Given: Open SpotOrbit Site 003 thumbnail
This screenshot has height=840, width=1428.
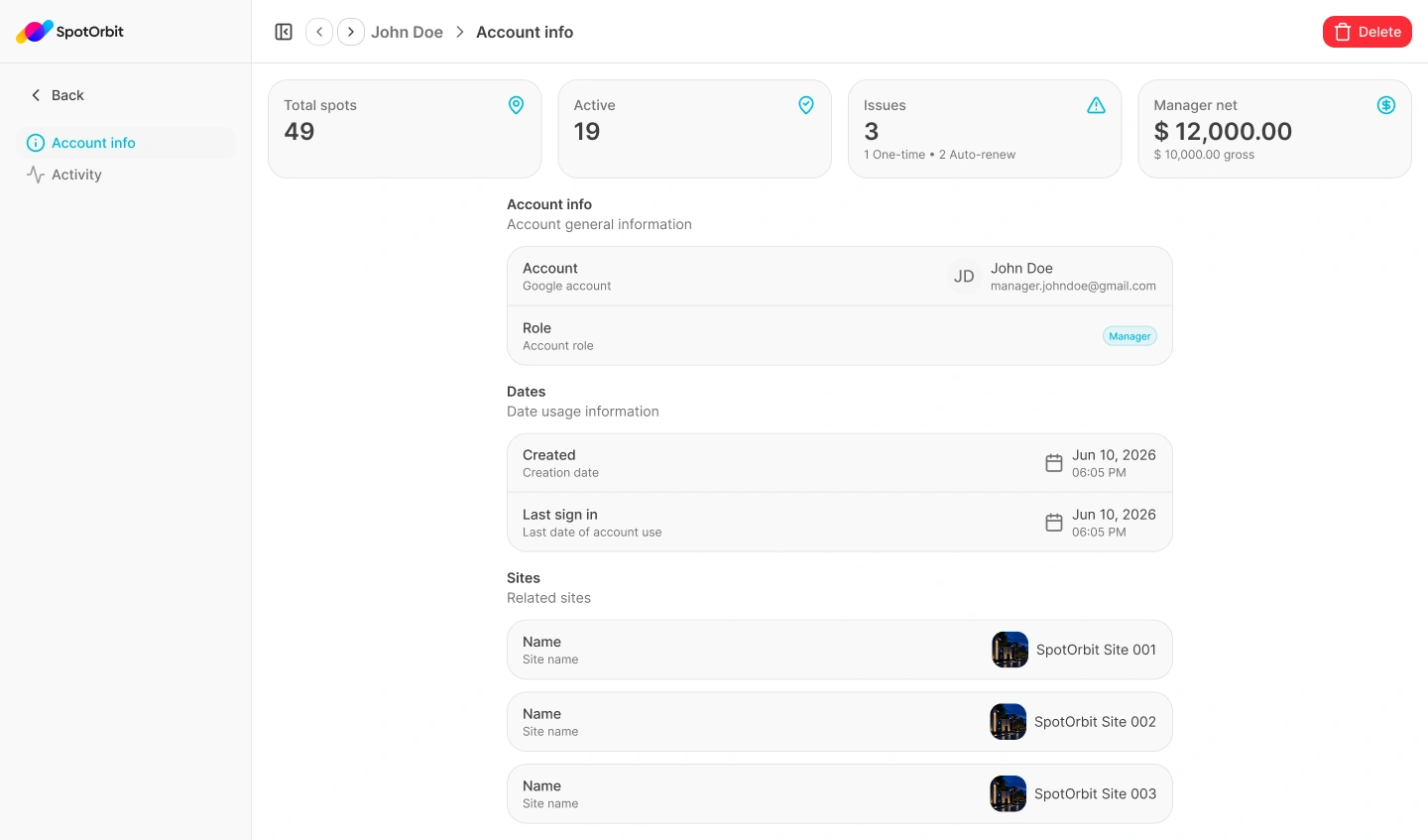Looking at the screenshot, I should (x=1008, y=793).
